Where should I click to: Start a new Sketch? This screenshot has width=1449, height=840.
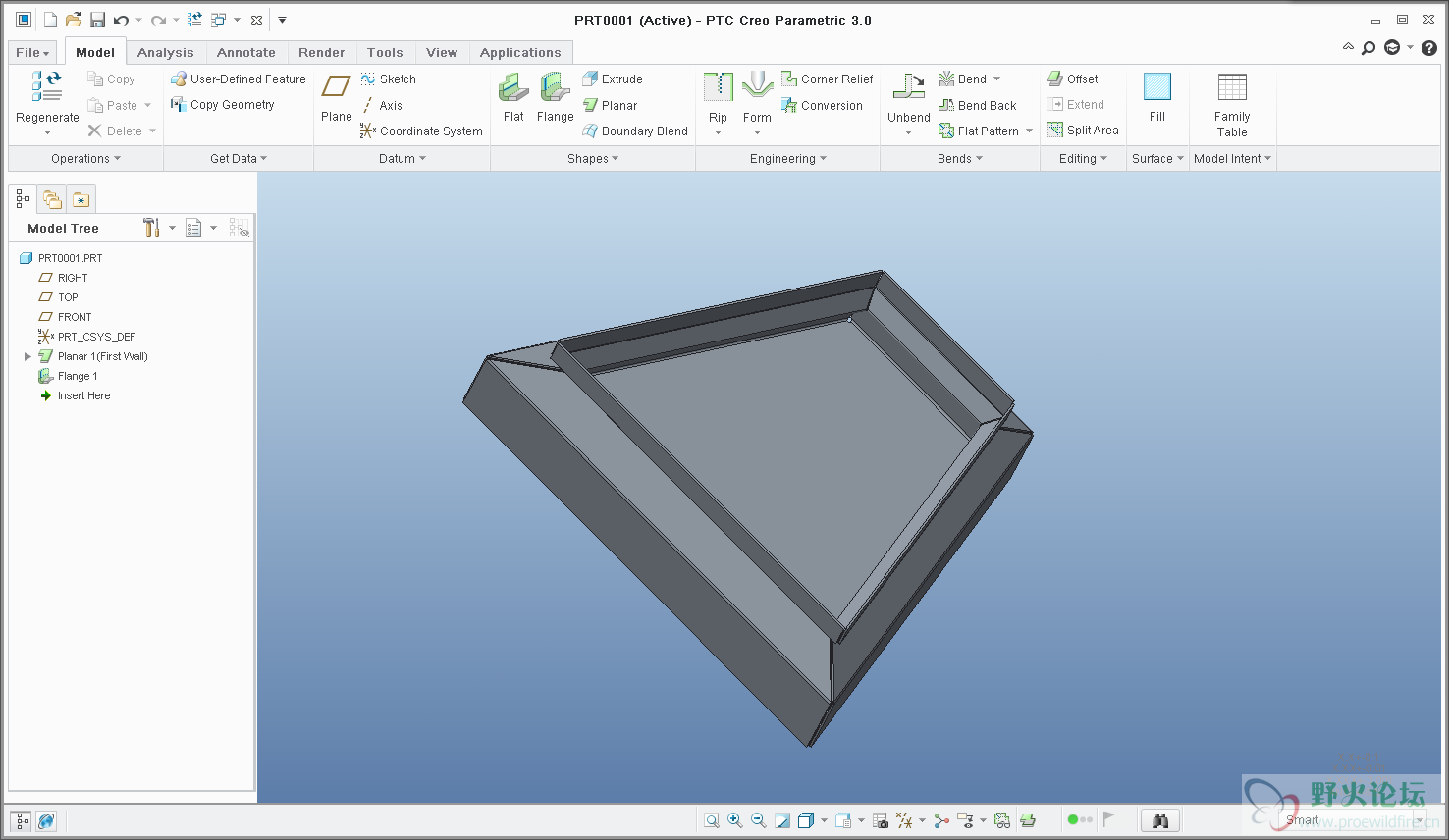(389, 79)
